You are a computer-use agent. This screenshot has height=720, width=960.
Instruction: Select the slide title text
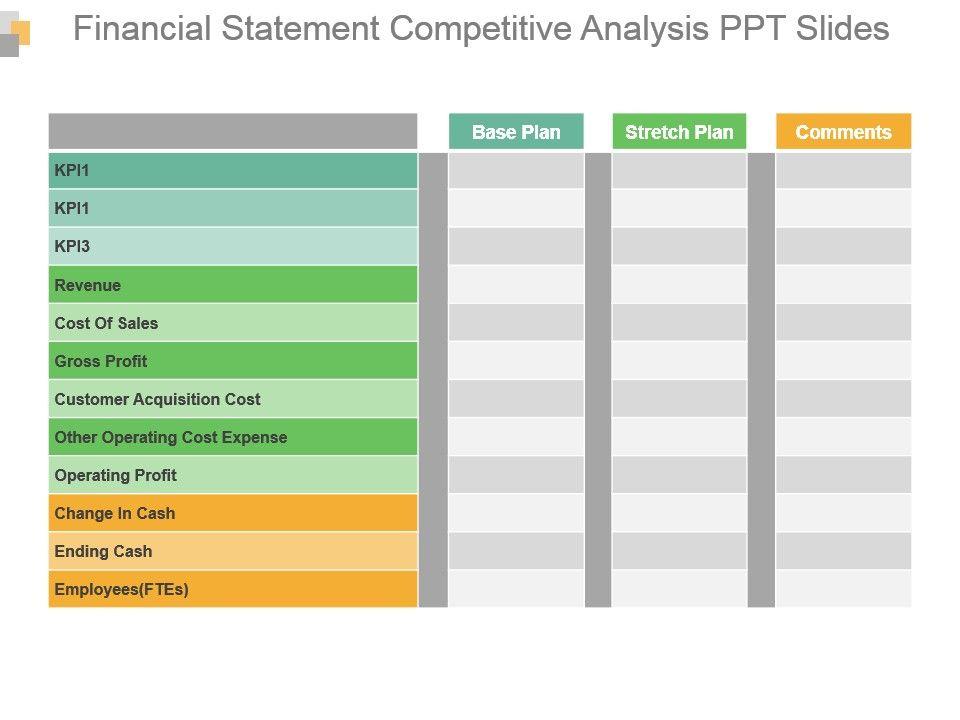point(481,30)
